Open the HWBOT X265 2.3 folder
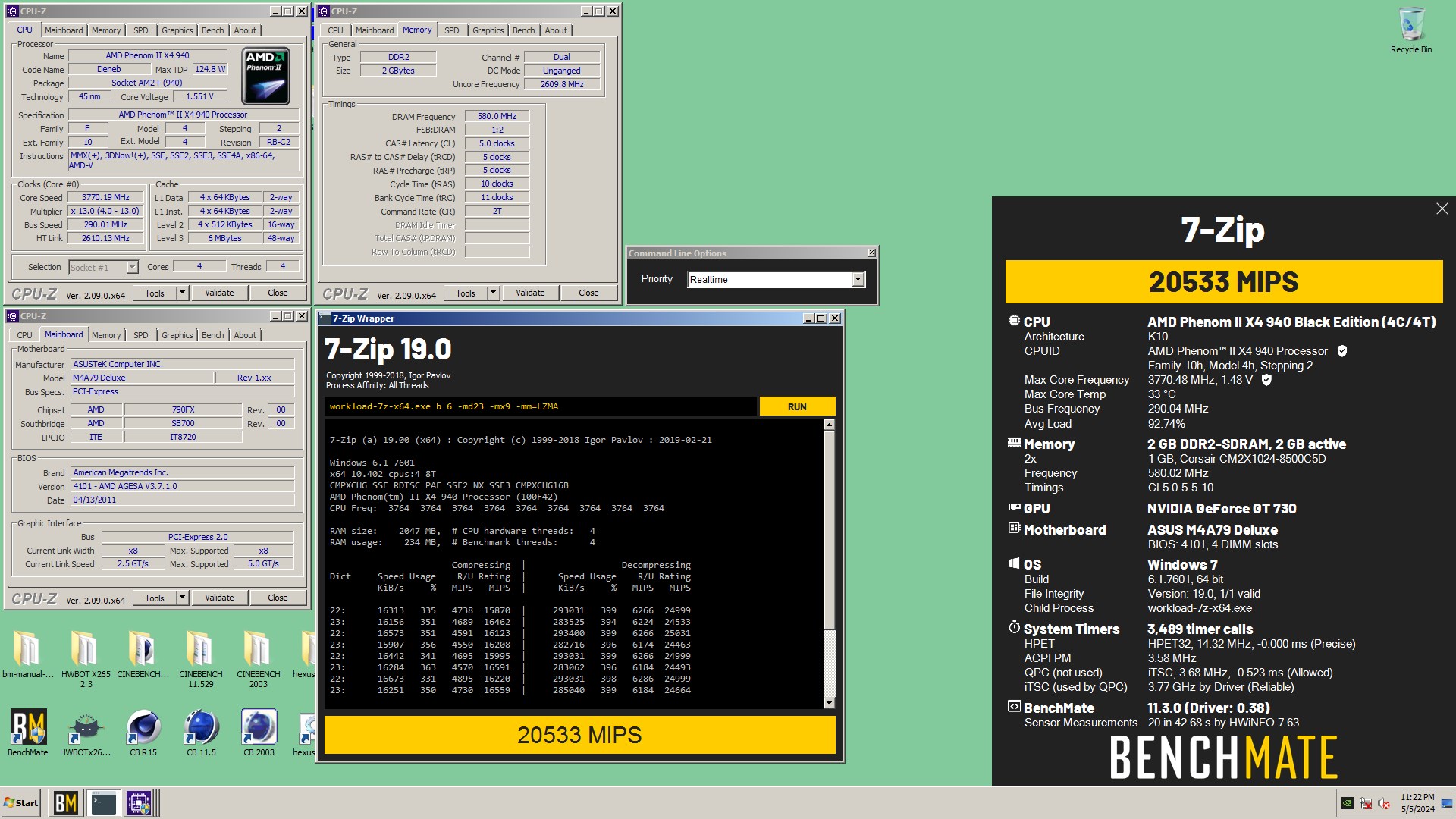Viewport: 1456px width, 819px height. [x=86, y=658]
